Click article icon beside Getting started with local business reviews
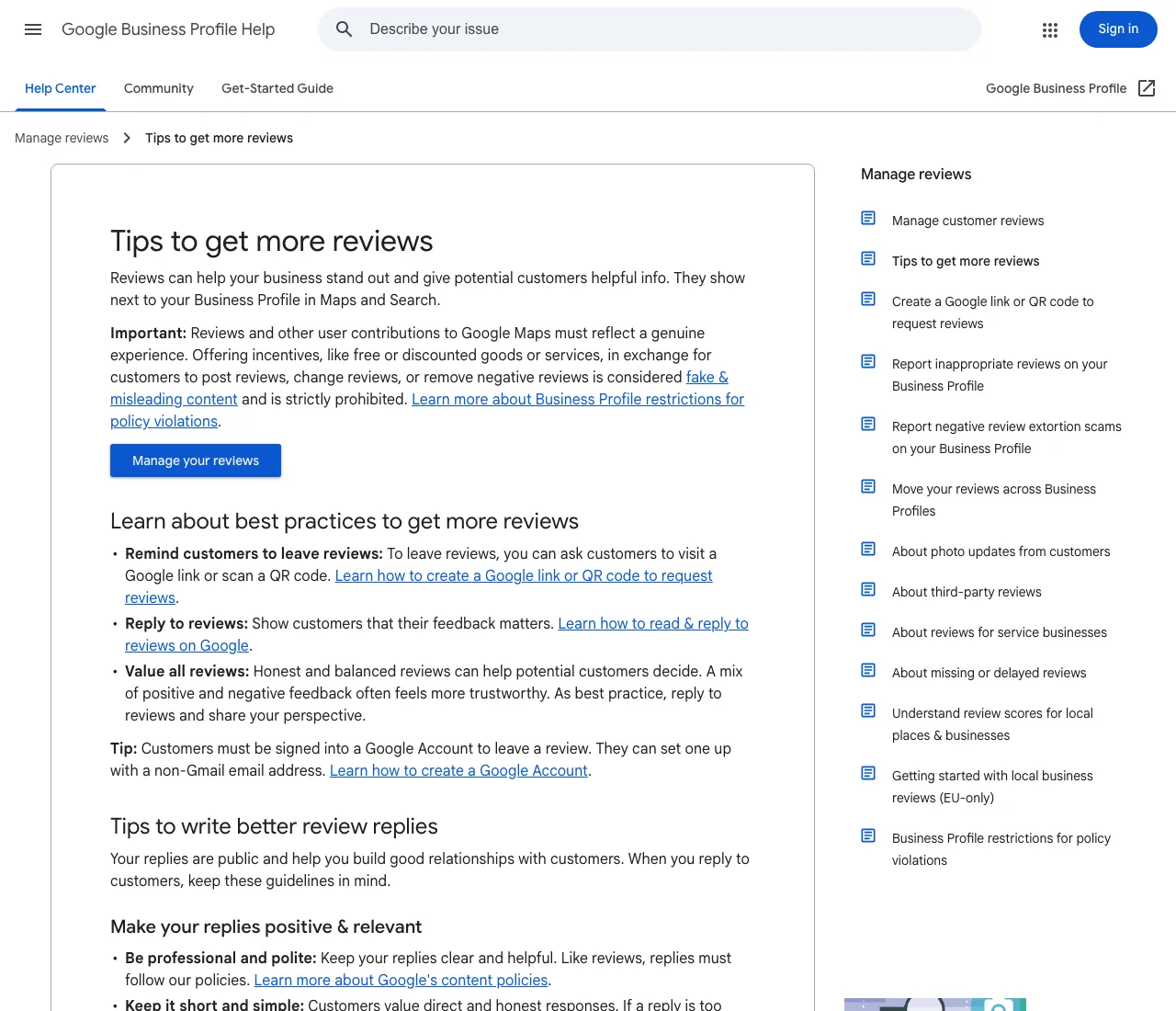The image size is (1176, 1011). tap(868, 774)
